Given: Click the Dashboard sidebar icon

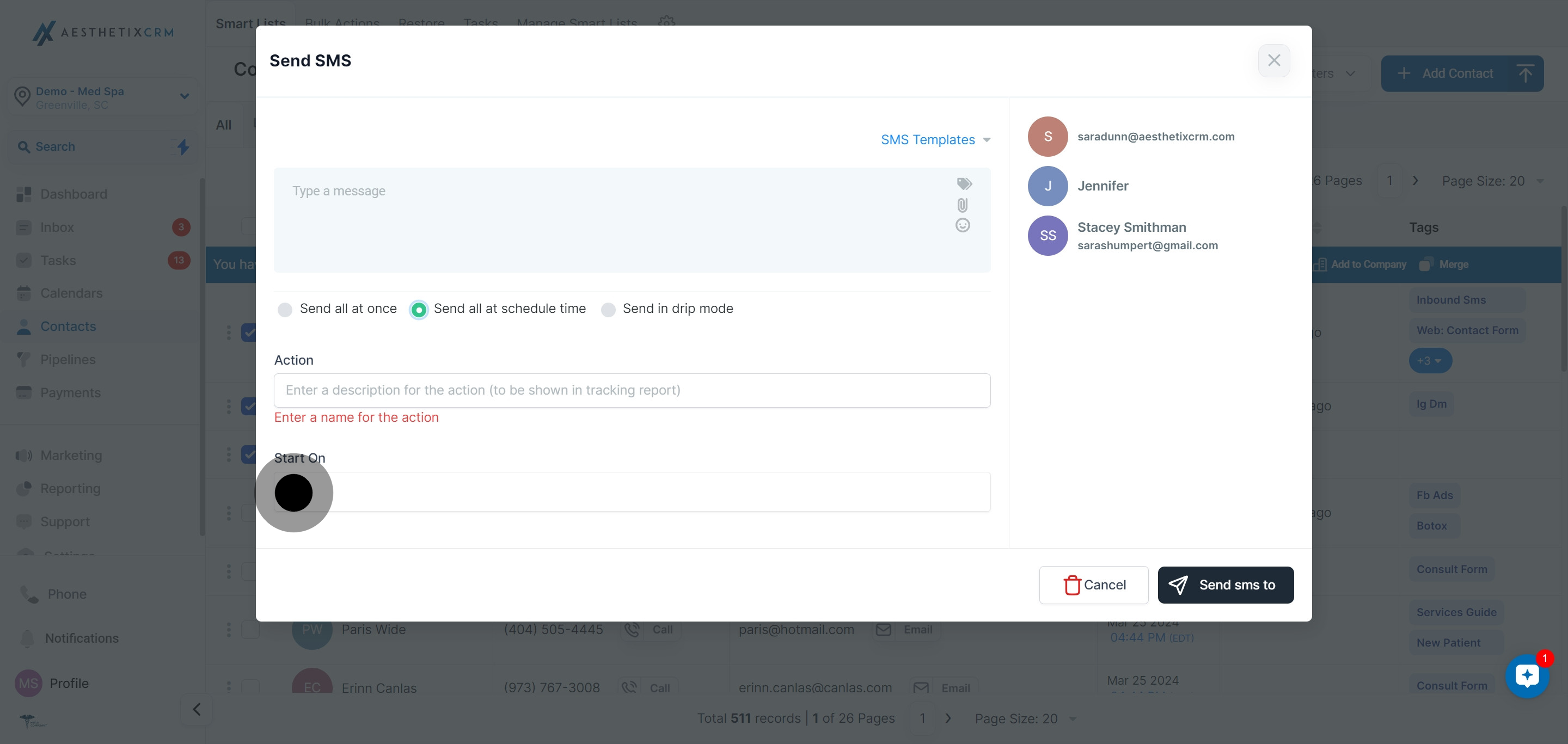Looking at the screenshot, I should [24, 194].
